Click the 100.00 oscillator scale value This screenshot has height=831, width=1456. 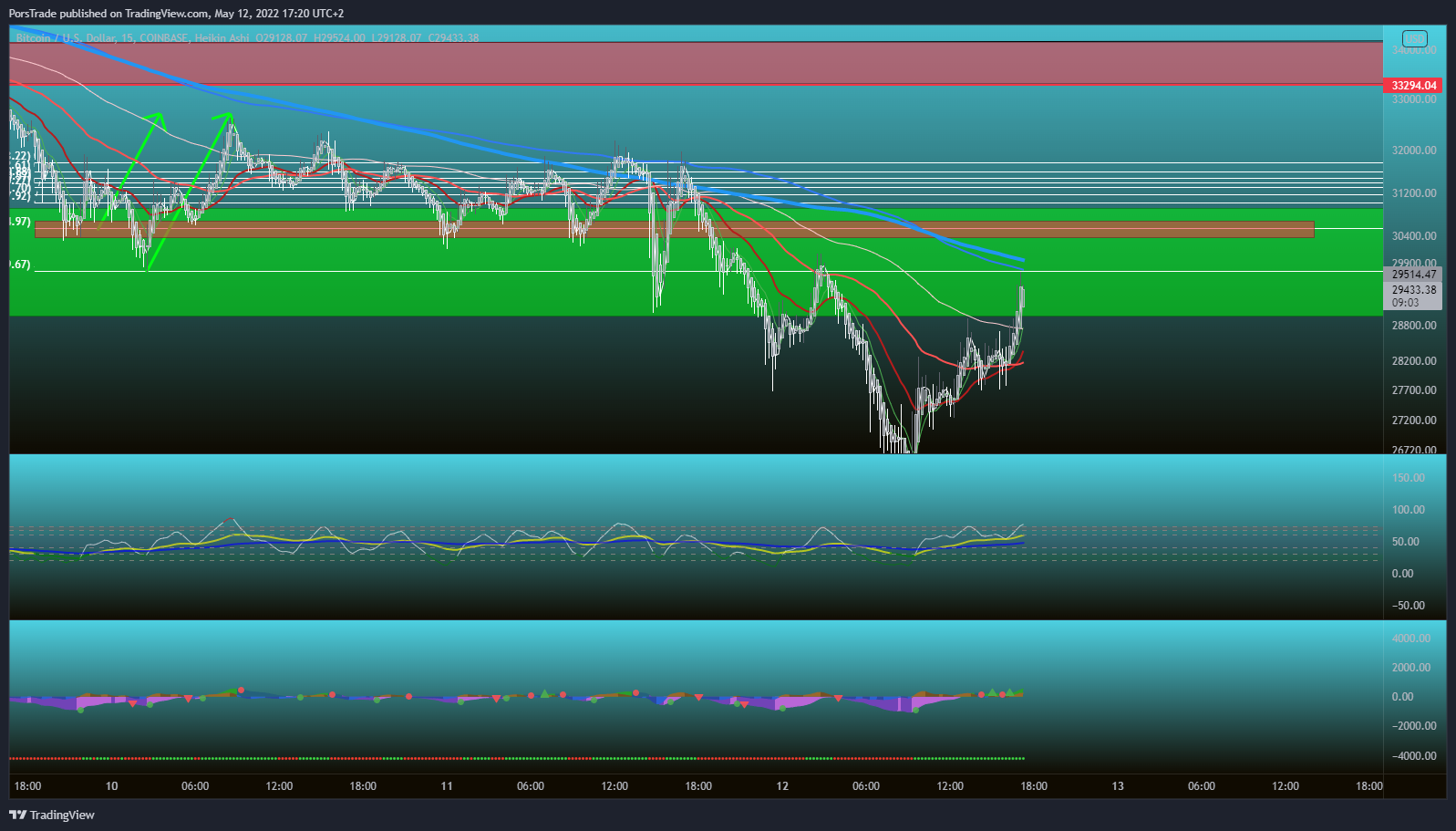pos(1409,510)
